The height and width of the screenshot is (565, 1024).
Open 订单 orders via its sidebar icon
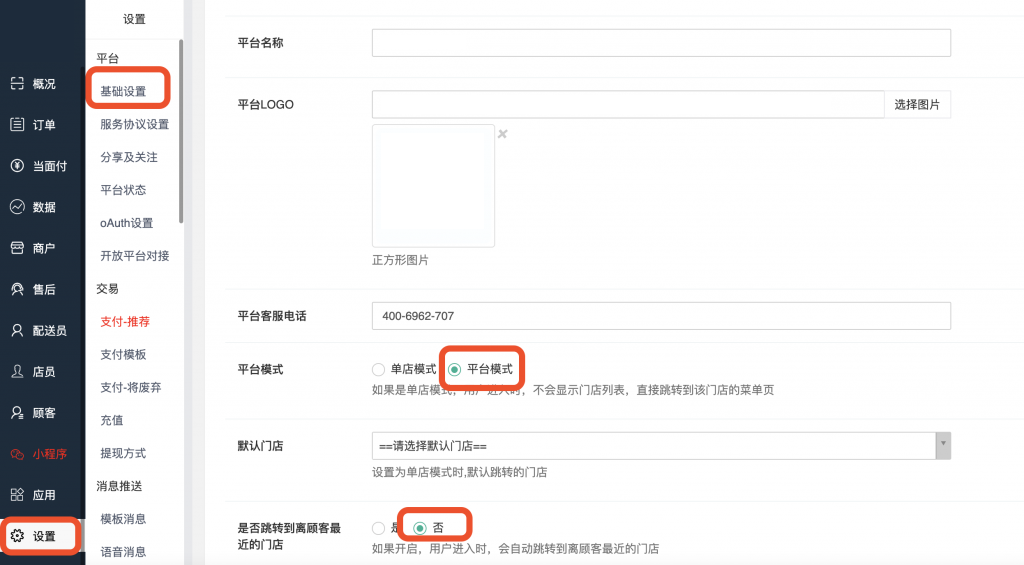17,125
